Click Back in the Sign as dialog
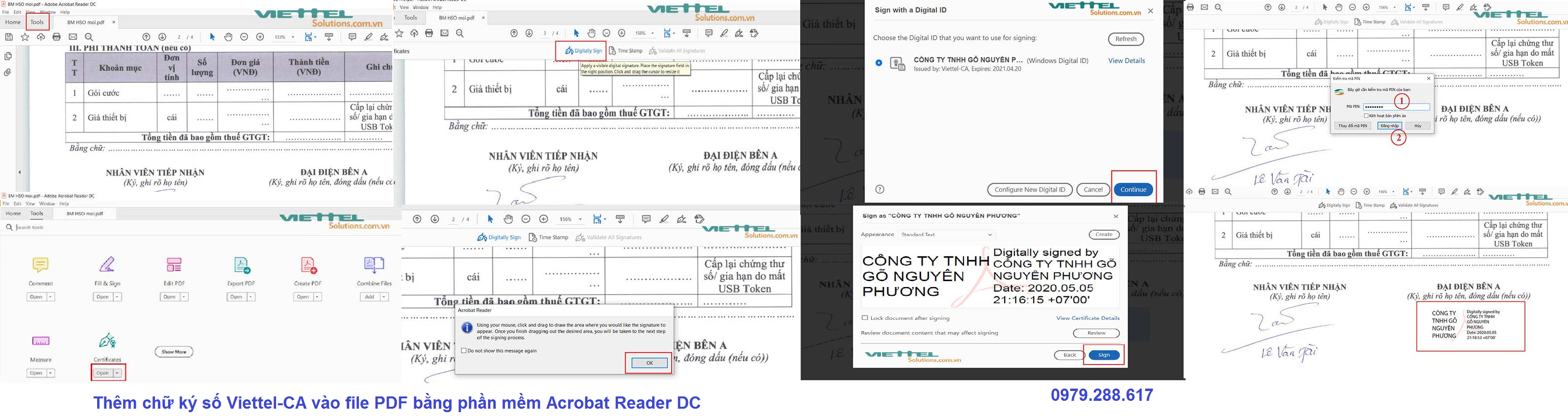 point(1069,355)
